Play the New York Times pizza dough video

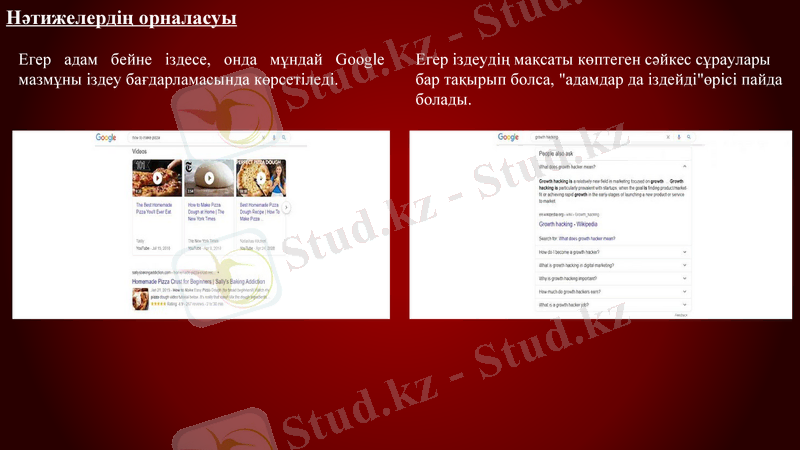(x=209, y=178)
